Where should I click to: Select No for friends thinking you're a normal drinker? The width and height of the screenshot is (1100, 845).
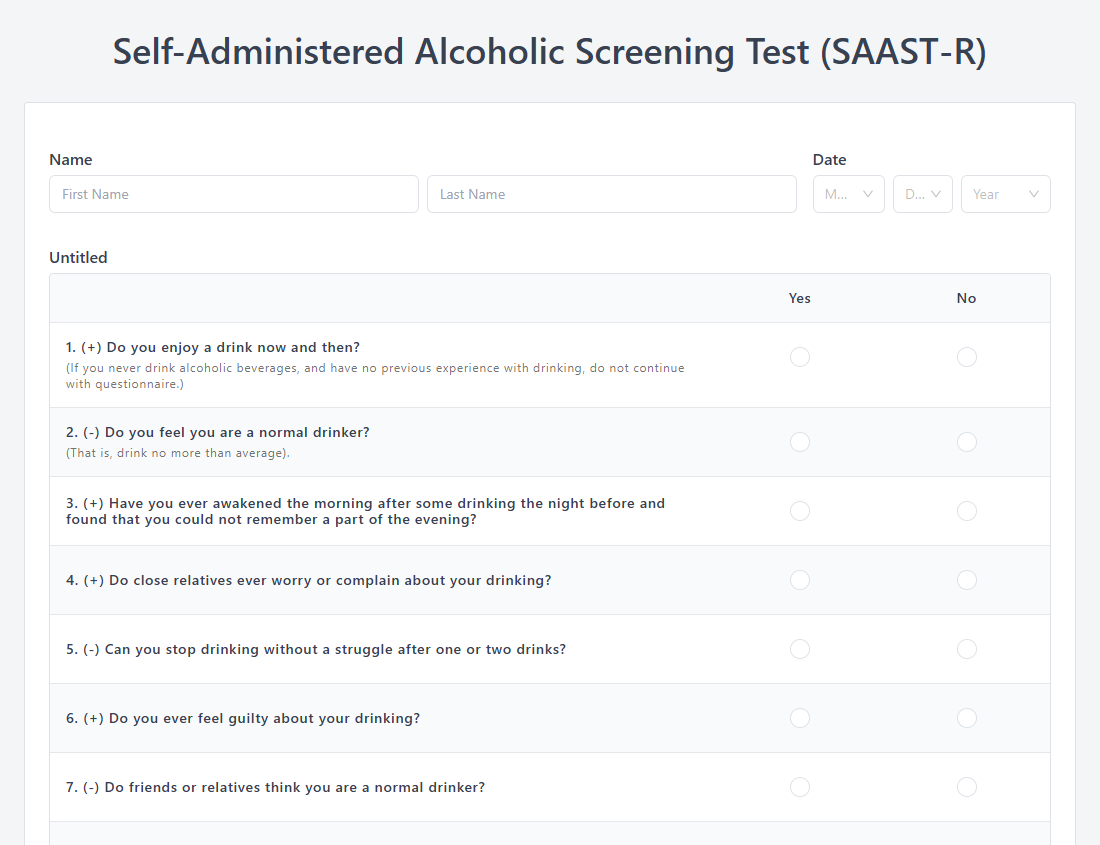(x=966, y=787)
